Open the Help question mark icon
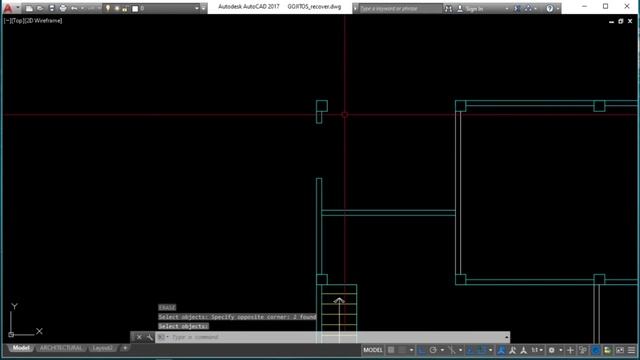 (x=550, y=8)
